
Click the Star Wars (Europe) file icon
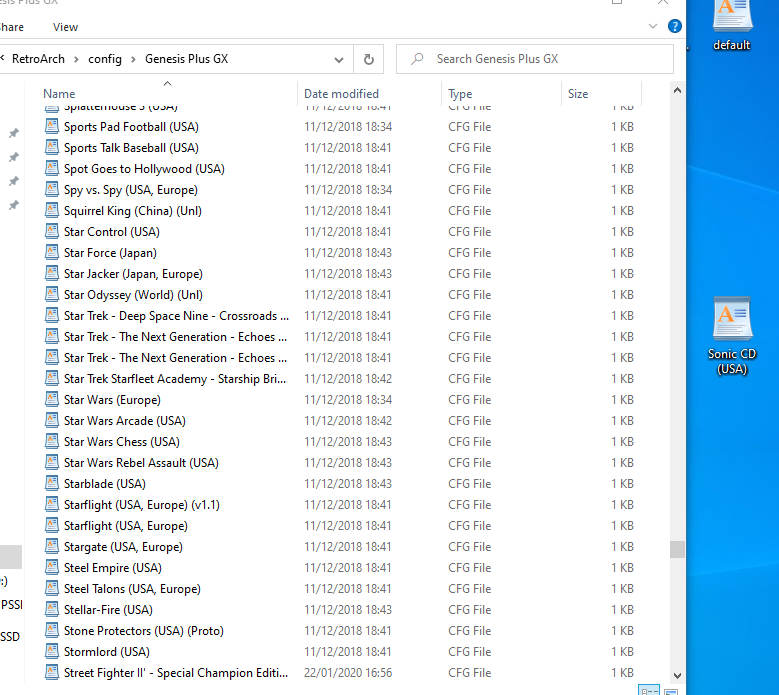tap(52, 399)
